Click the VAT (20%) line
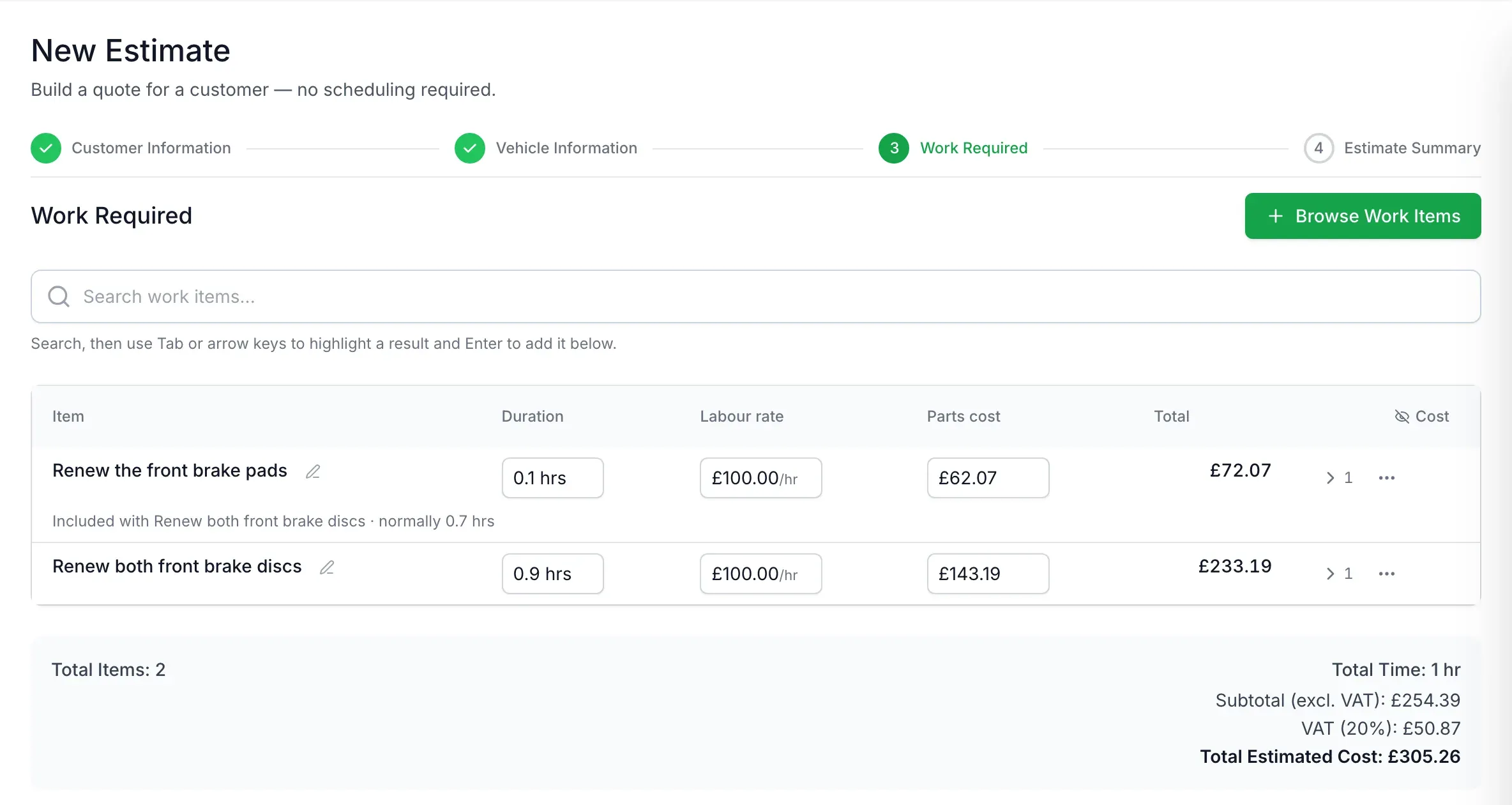Image resolution: width=1512 pixels, height=805 pixels. pyautogui.click(x=1380, y=728)
